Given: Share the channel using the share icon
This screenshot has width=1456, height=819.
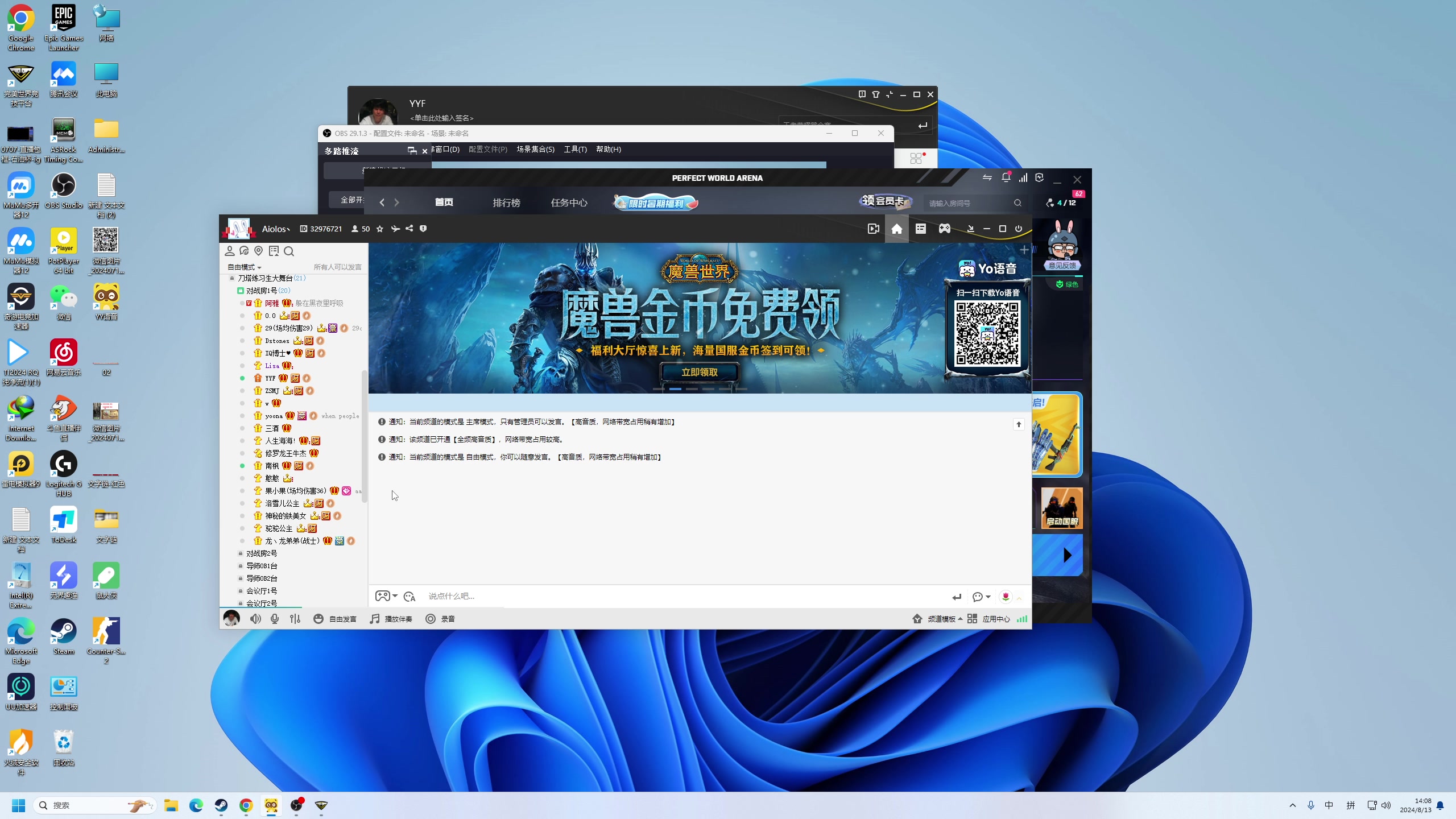Looking at the screenshot, I should 409,229.
